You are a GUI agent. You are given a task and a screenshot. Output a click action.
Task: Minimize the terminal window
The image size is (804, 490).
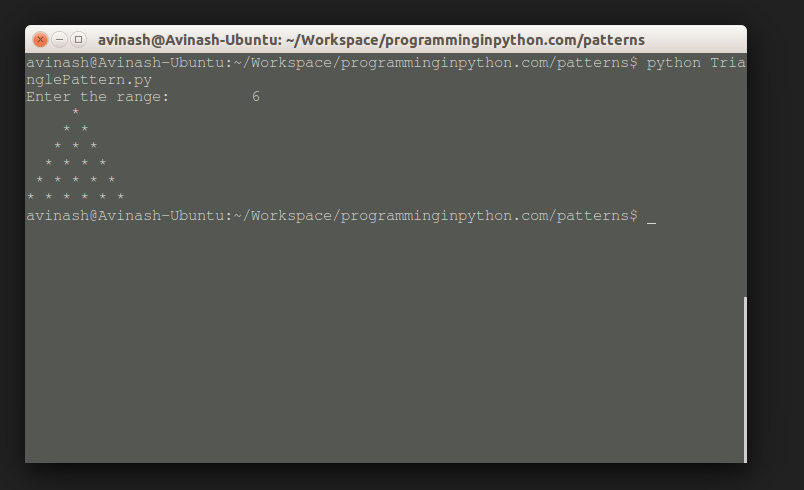(59, 39)
